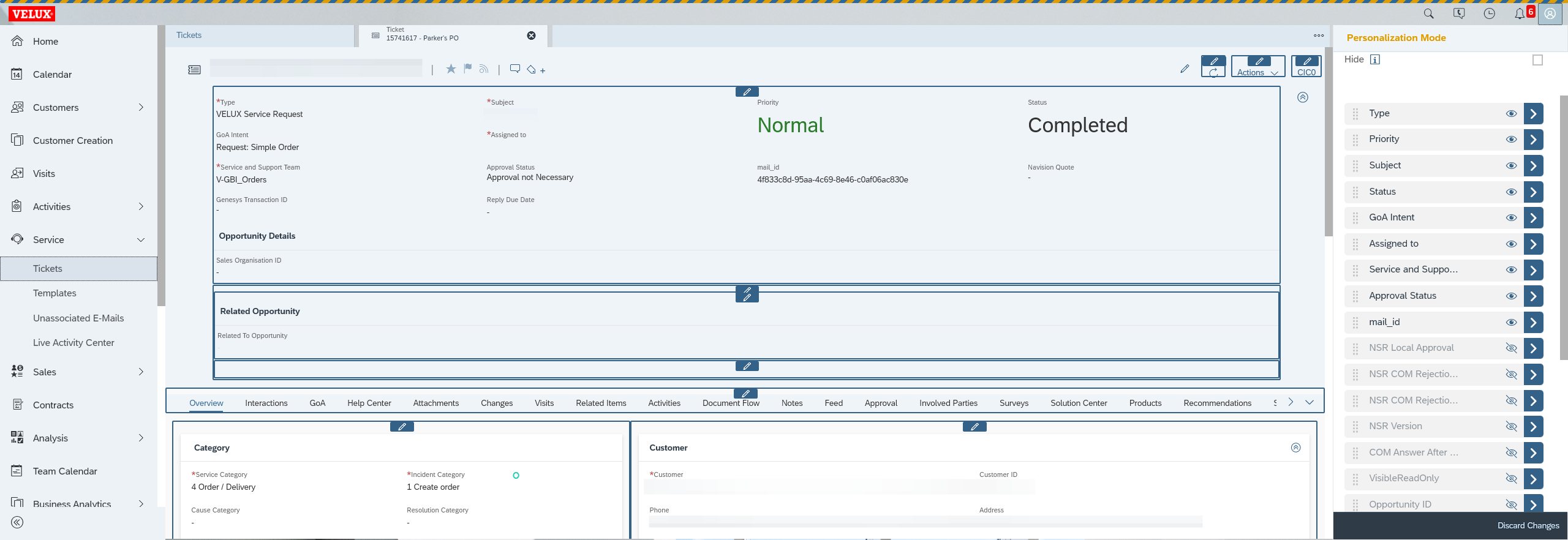Switch to the Attachments tab
This screenshot has height=540, width=1568.
point(436,403)
